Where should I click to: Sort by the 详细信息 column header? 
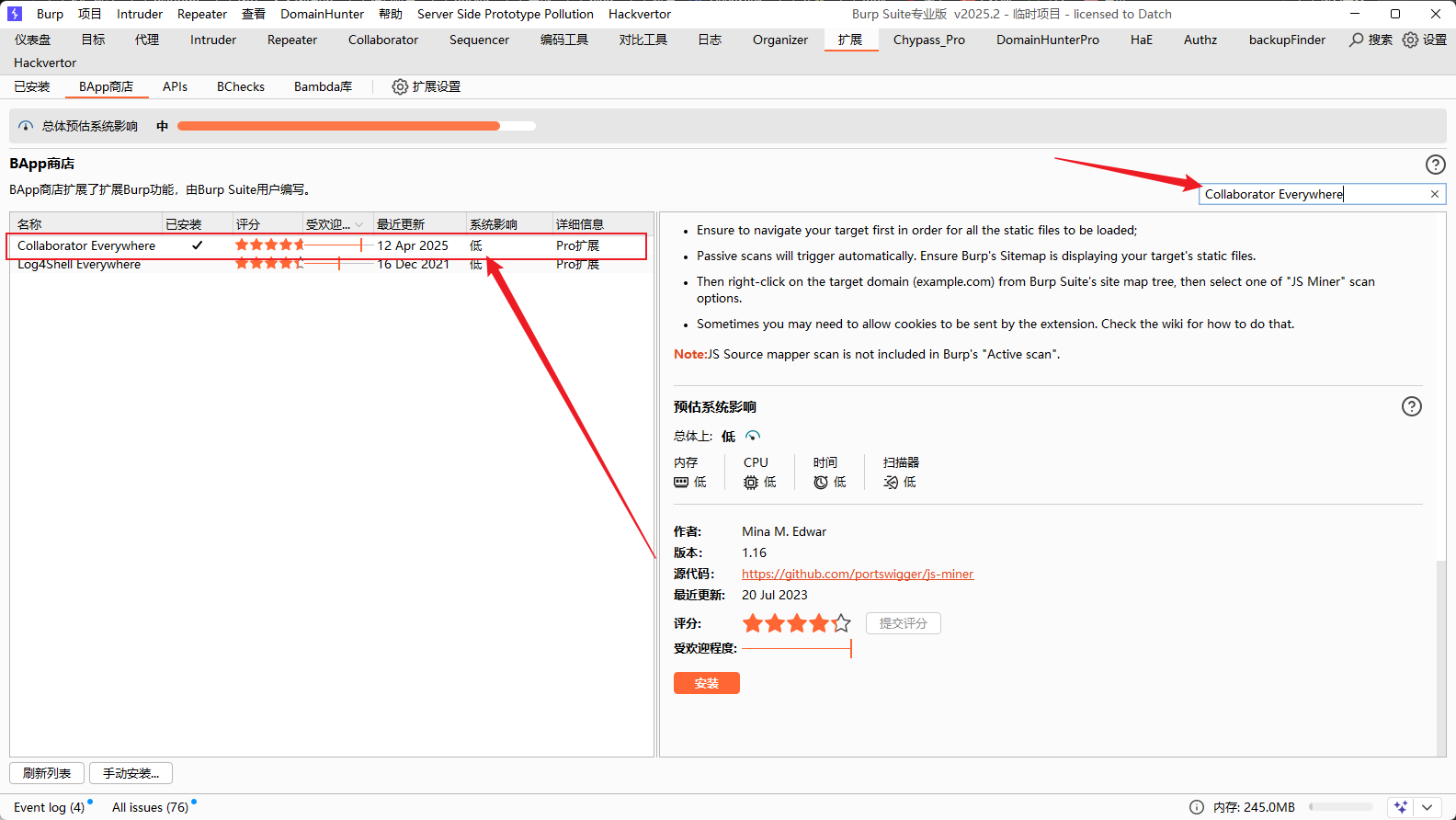pyautogui.click(x=601, y=224)
